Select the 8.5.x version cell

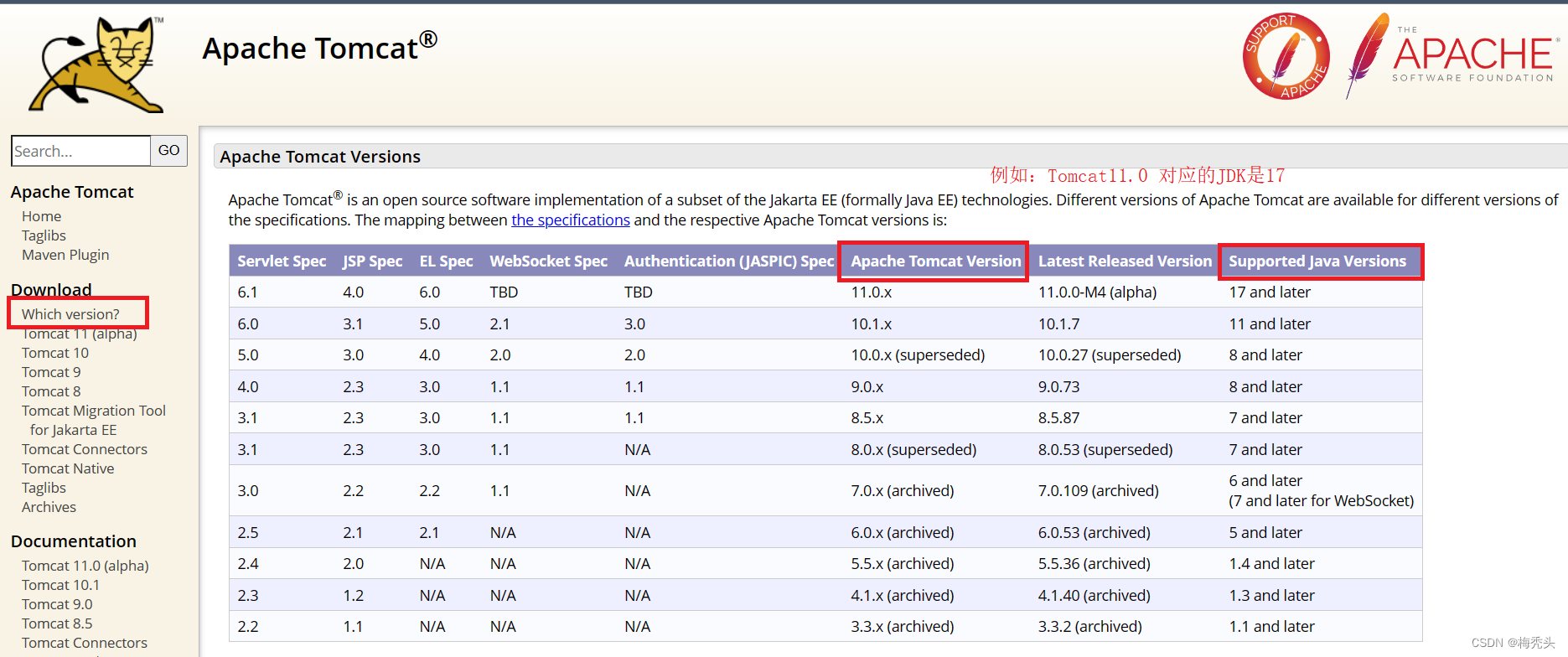pos(867,418)
